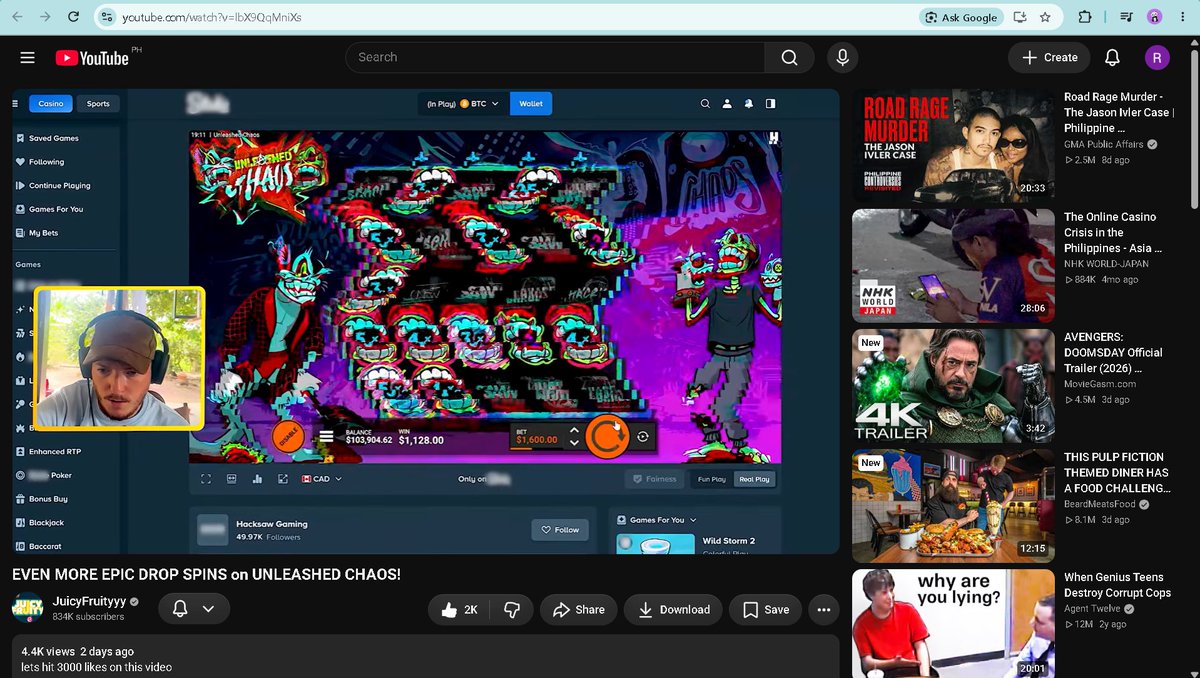Click the Unleashed Chaos video player
Screen dimensions: 1200x678
click(426, 321)
